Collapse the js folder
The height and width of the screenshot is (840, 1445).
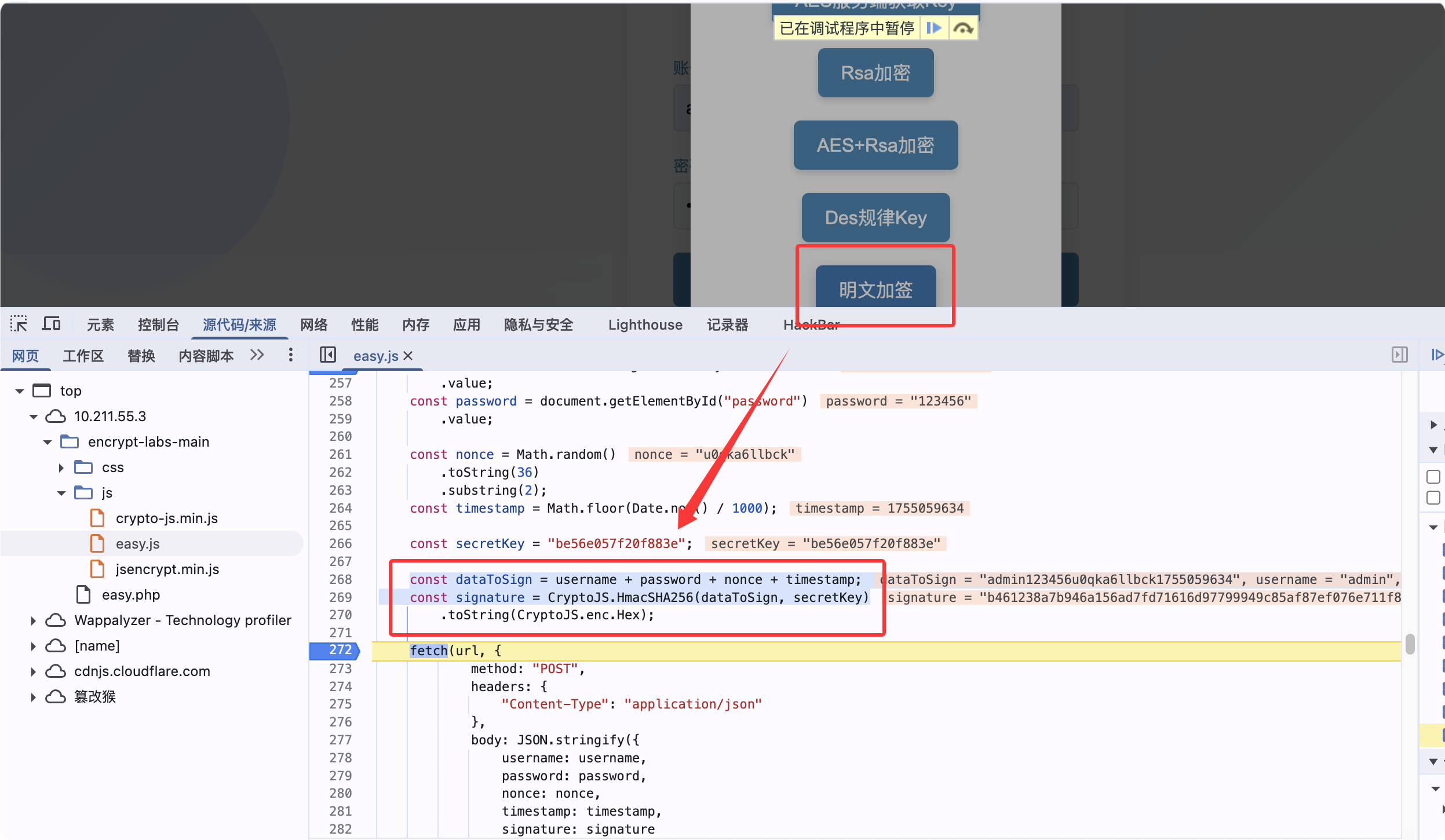point(61,493)
